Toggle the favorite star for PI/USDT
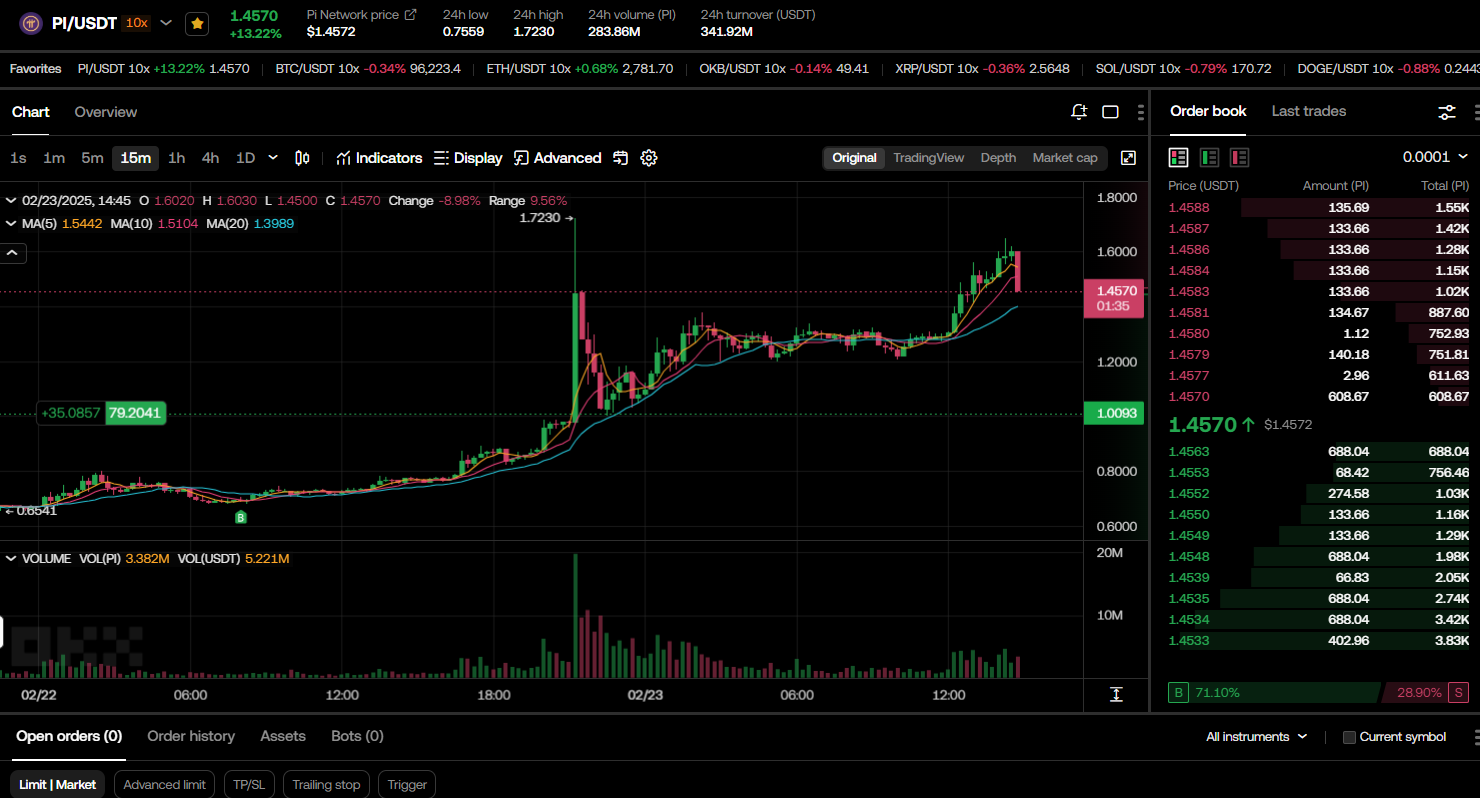The width and height of the screenshot is (1480, 798). click(197, 23)
